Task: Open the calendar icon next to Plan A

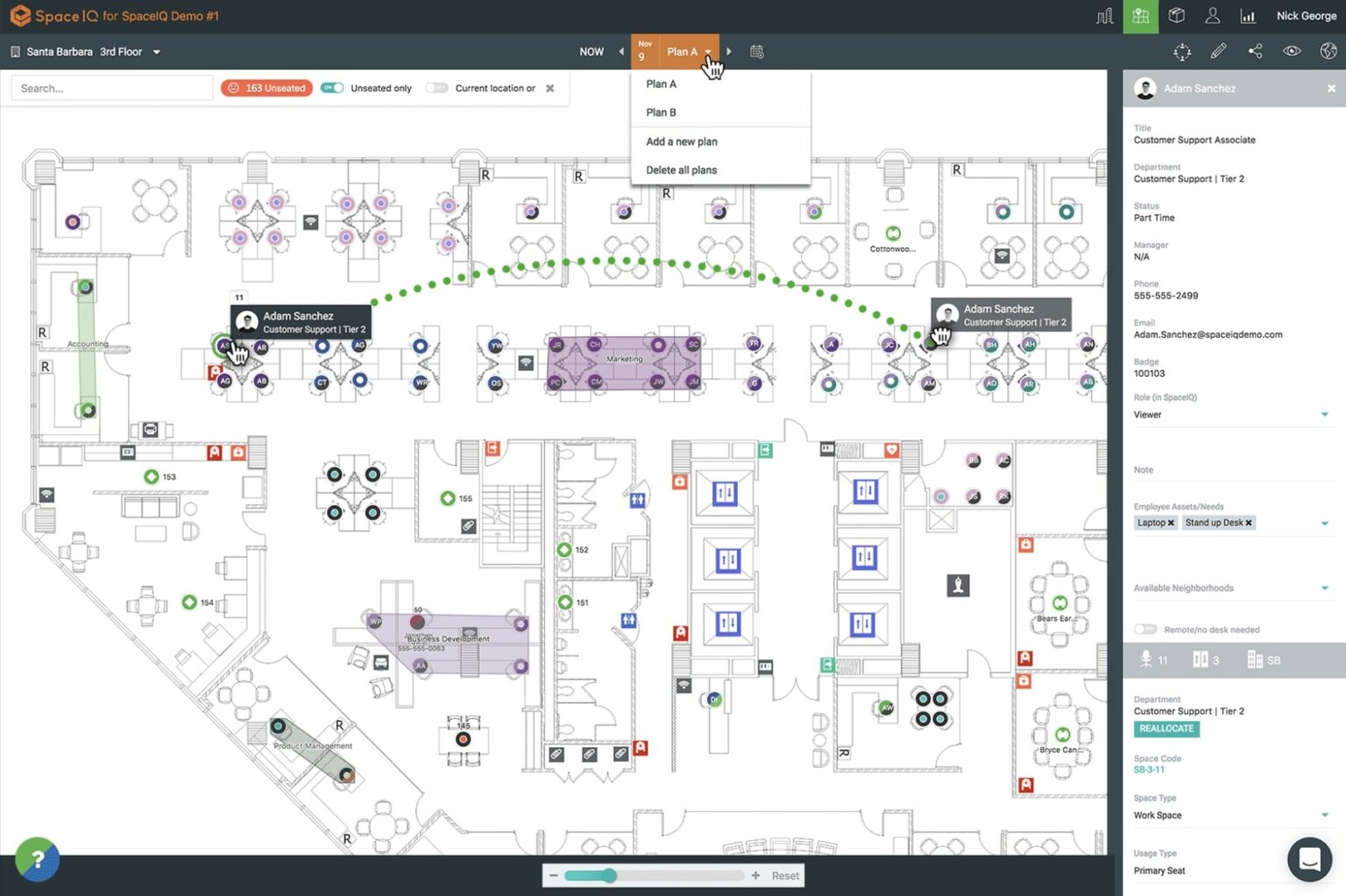Action: 756,51
